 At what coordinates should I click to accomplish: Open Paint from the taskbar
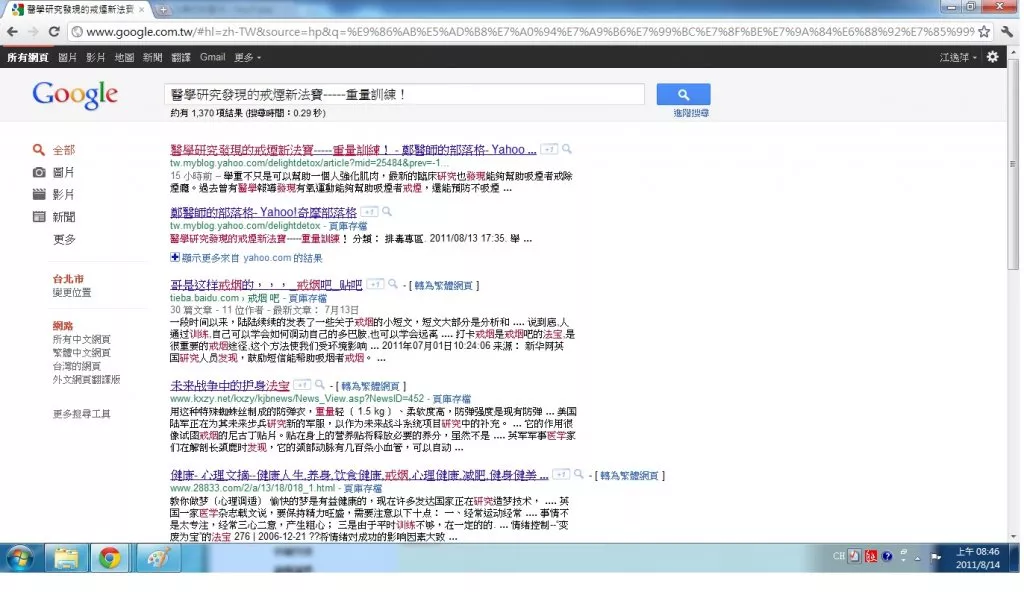click(157, 558)
